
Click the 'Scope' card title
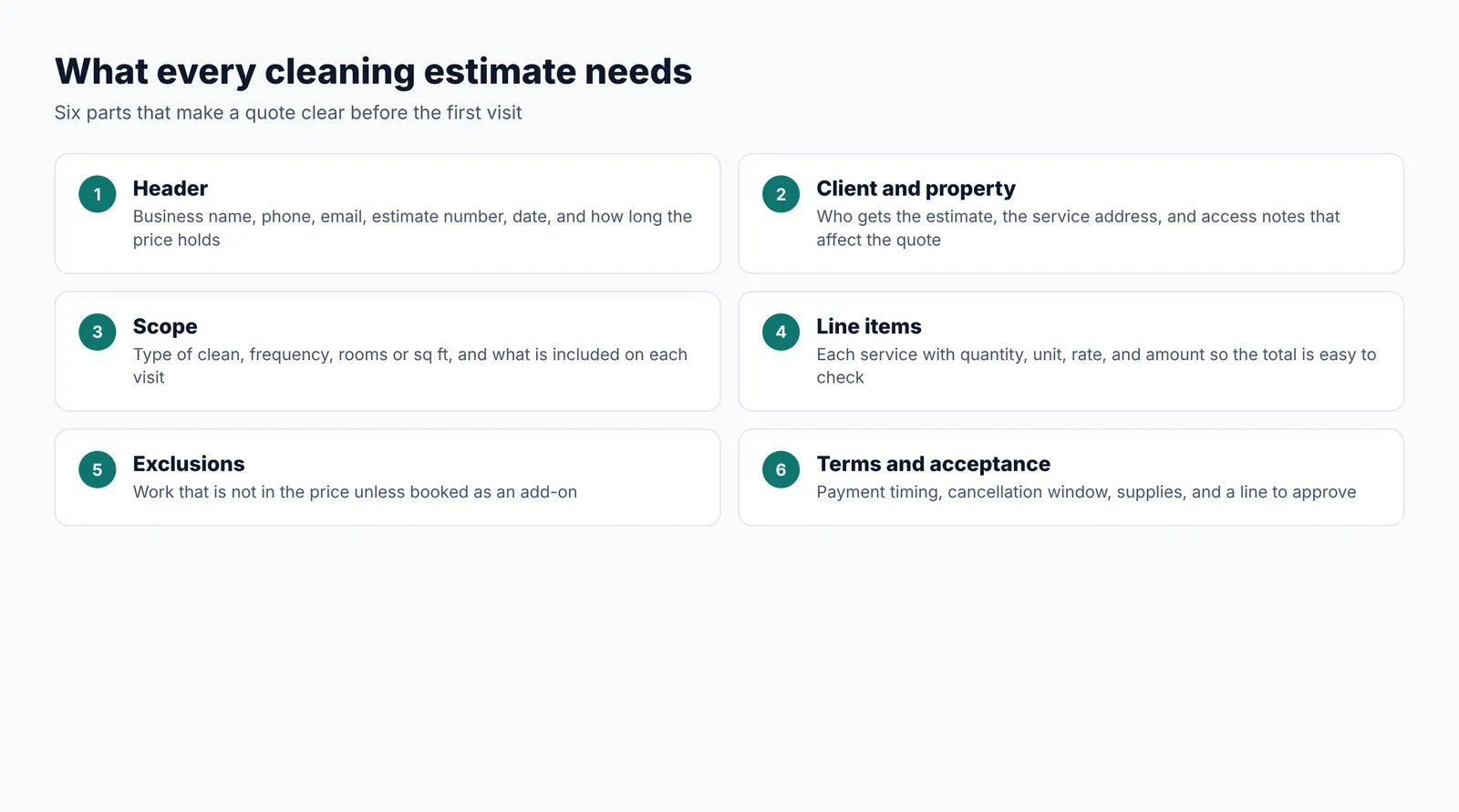165,326
